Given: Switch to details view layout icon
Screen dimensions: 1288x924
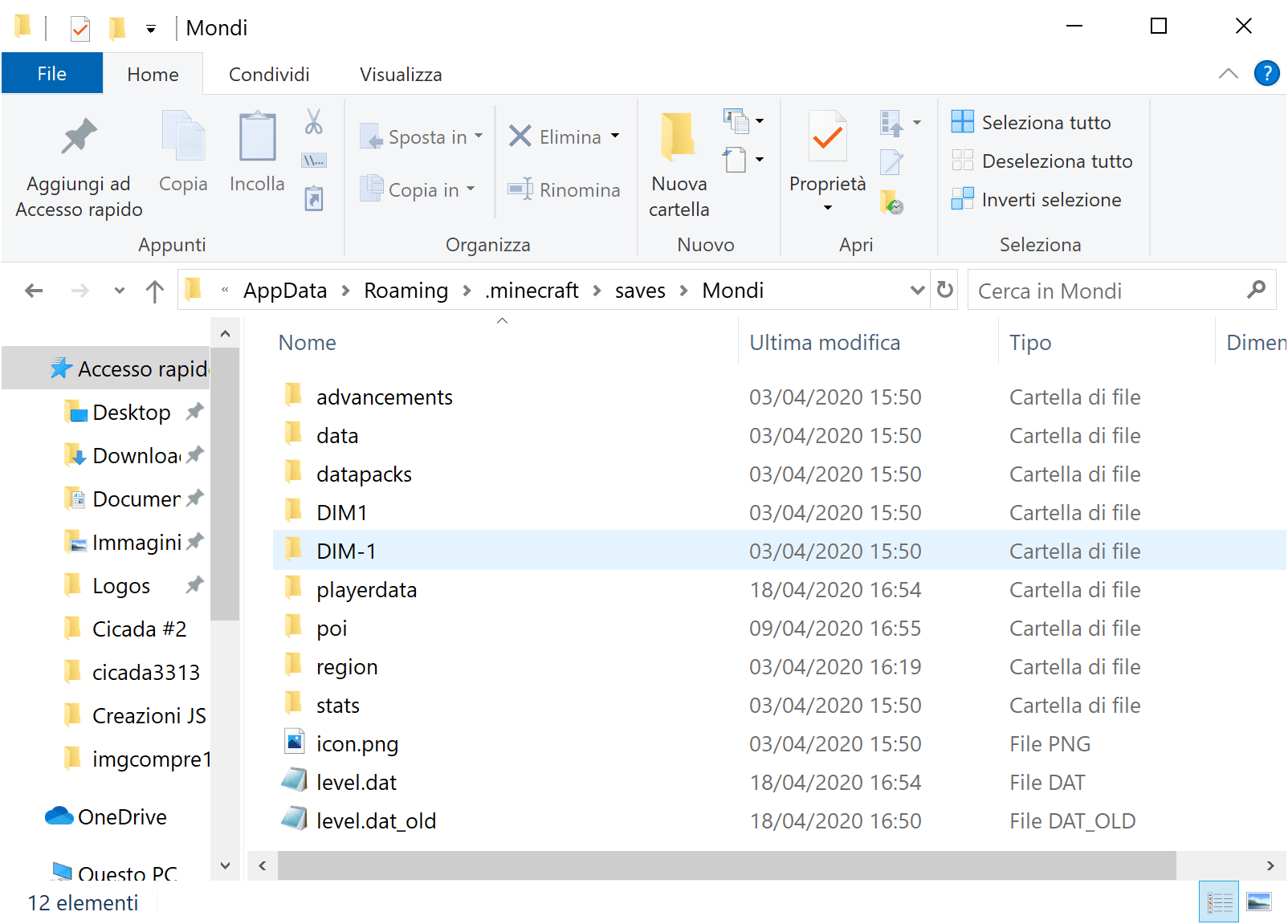Looking at the screenshot, I should click(1220, 902).
